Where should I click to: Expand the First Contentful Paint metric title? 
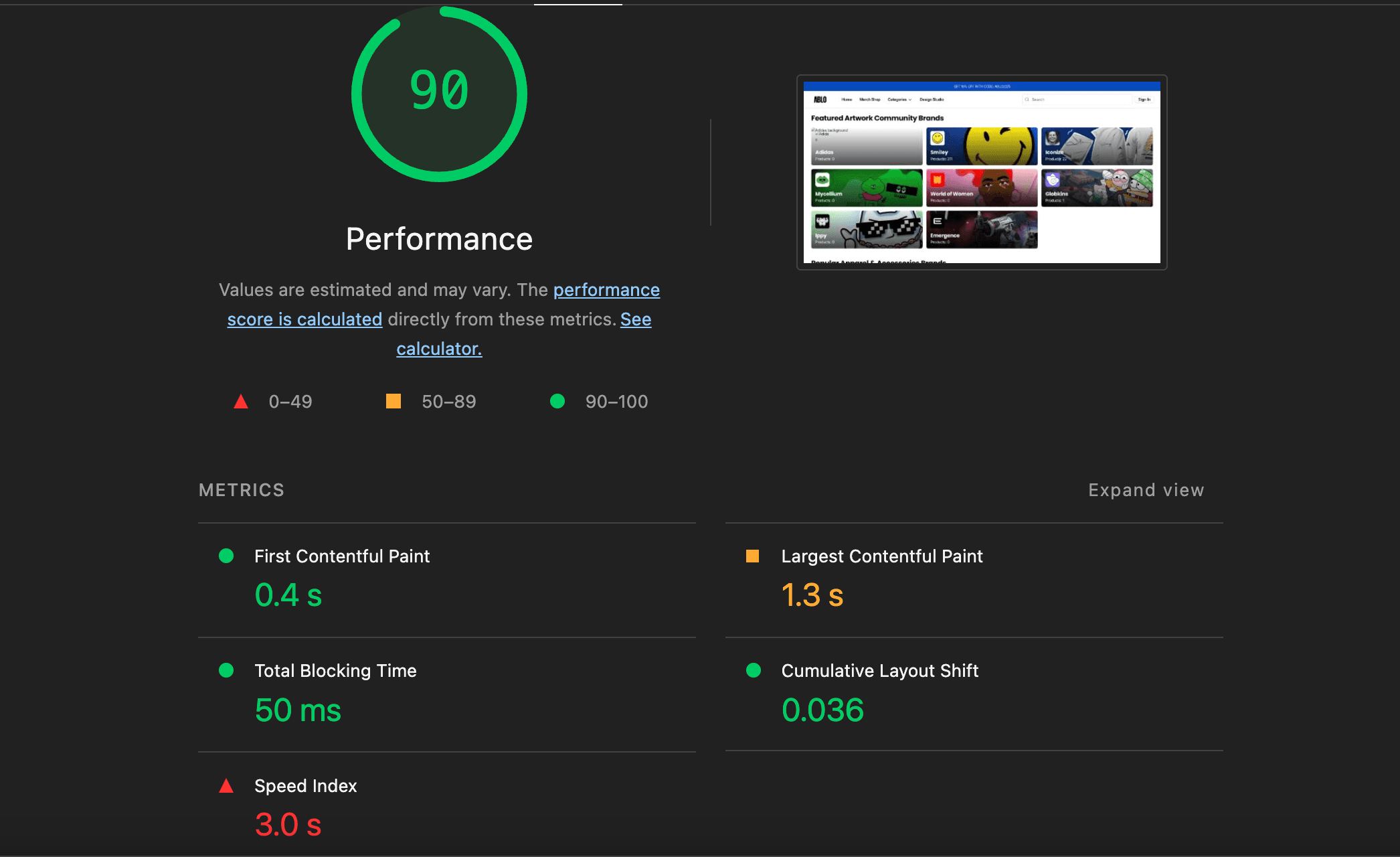tap(342, 556)
